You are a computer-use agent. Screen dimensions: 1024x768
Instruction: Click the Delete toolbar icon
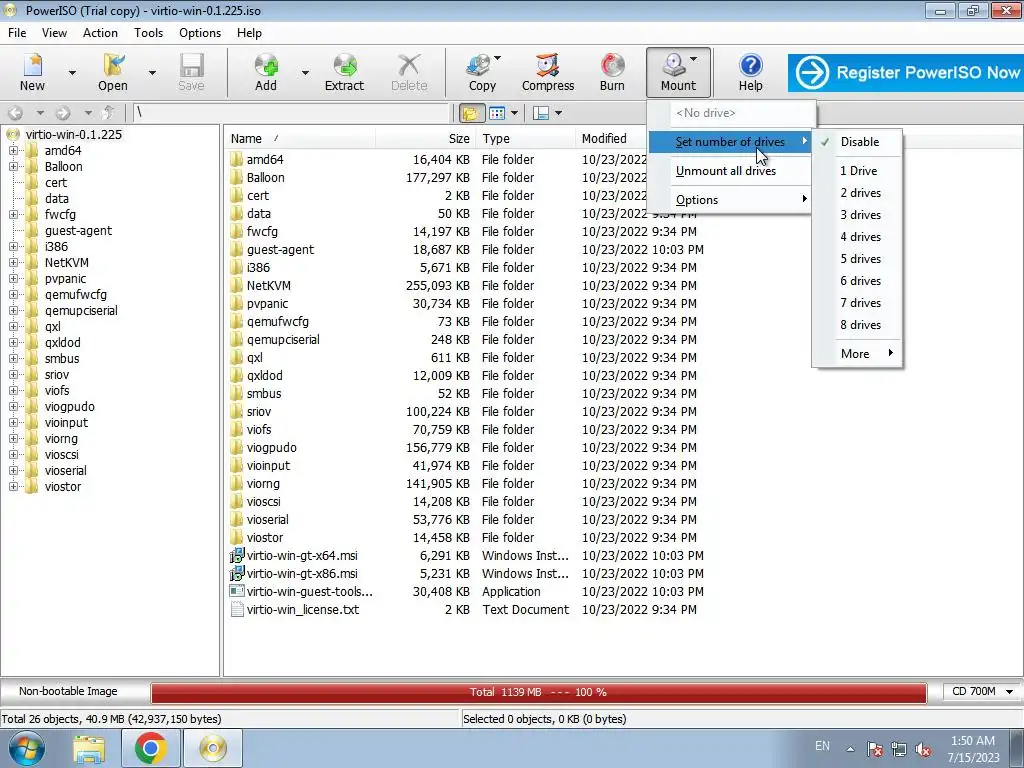click(x=409, y=72)
